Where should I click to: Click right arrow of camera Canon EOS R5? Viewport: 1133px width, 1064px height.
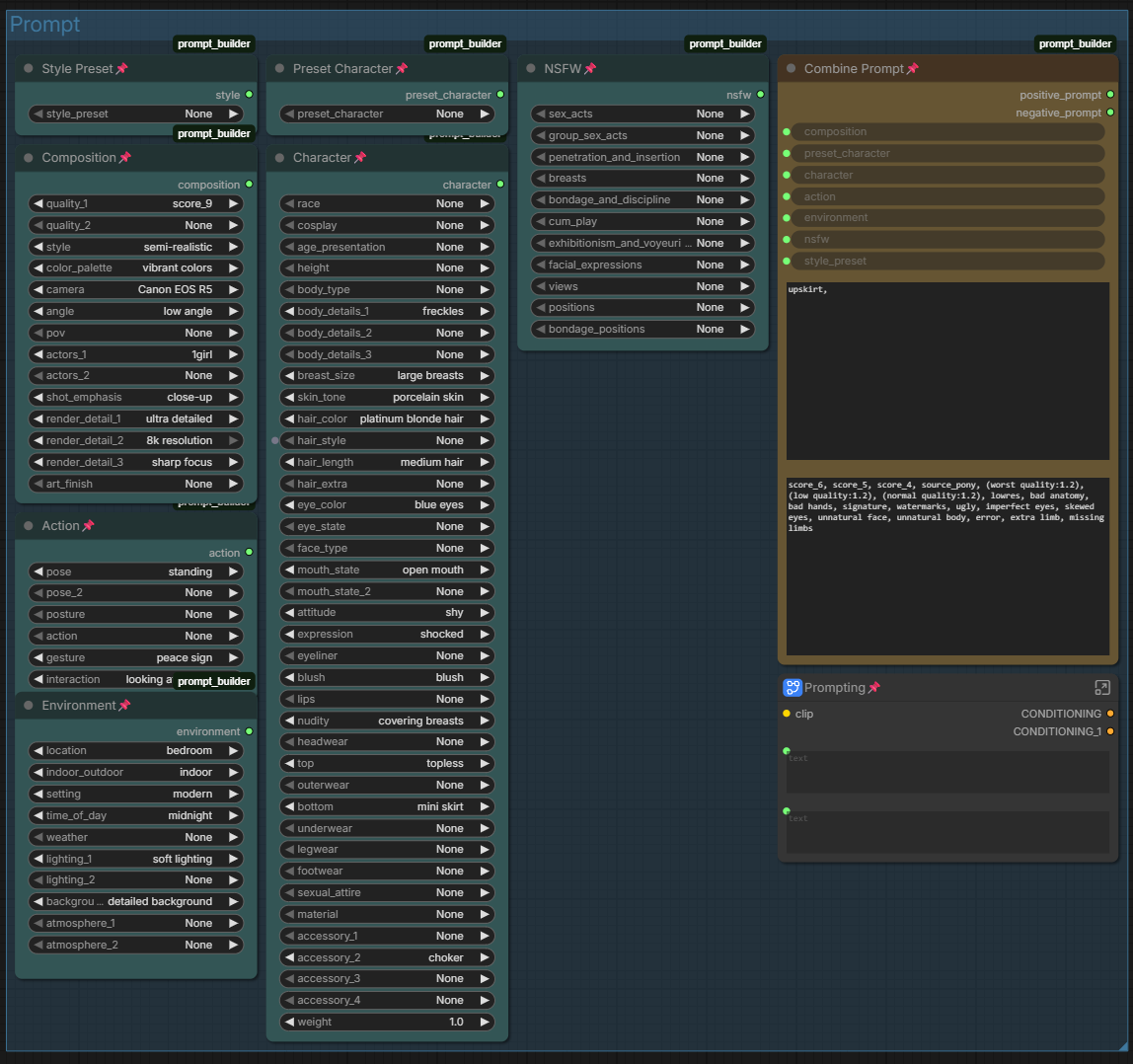[x=233, y=290]
